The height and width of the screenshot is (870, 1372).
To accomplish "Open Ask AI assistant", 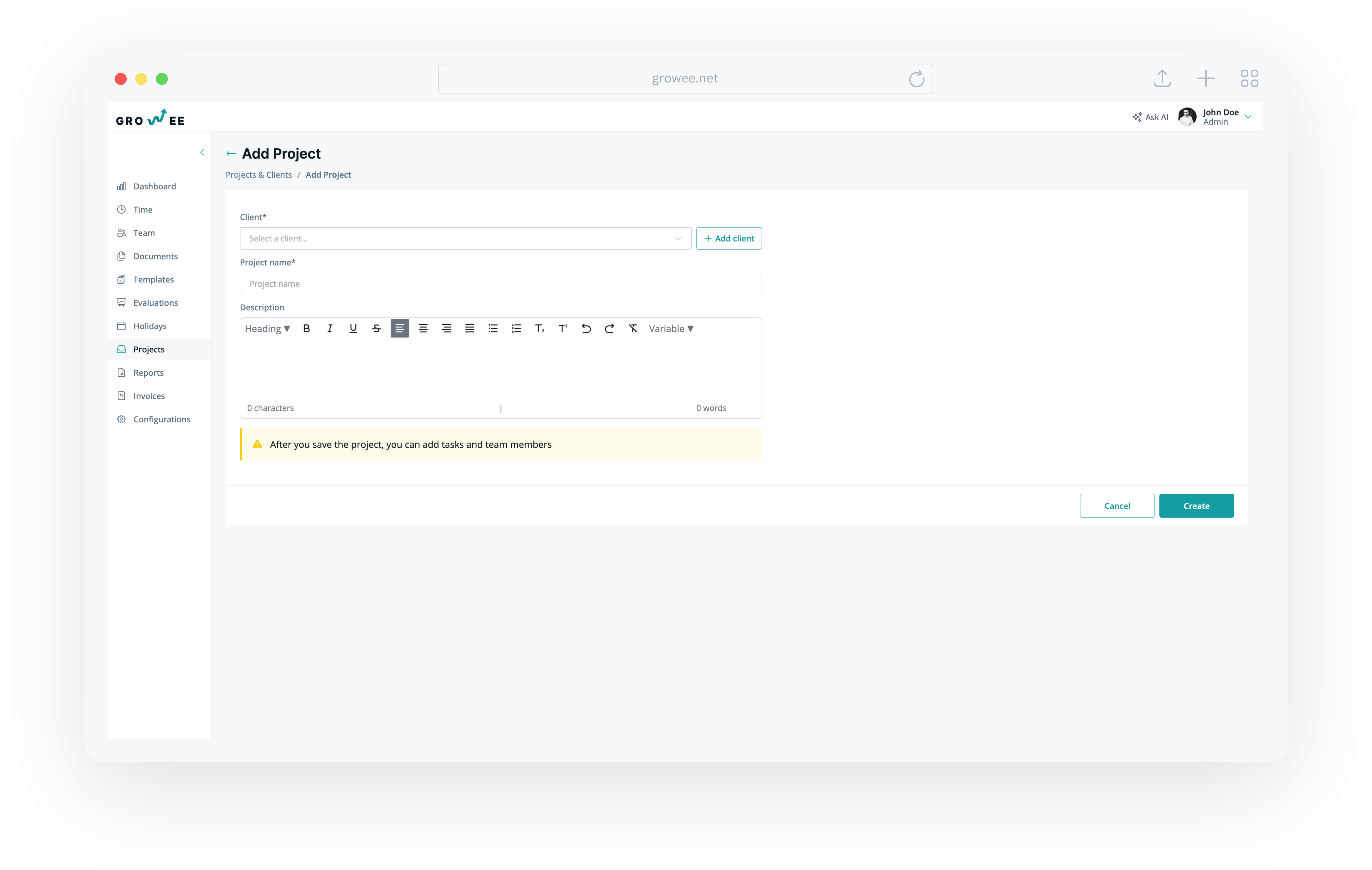I will pos(1150,117).
